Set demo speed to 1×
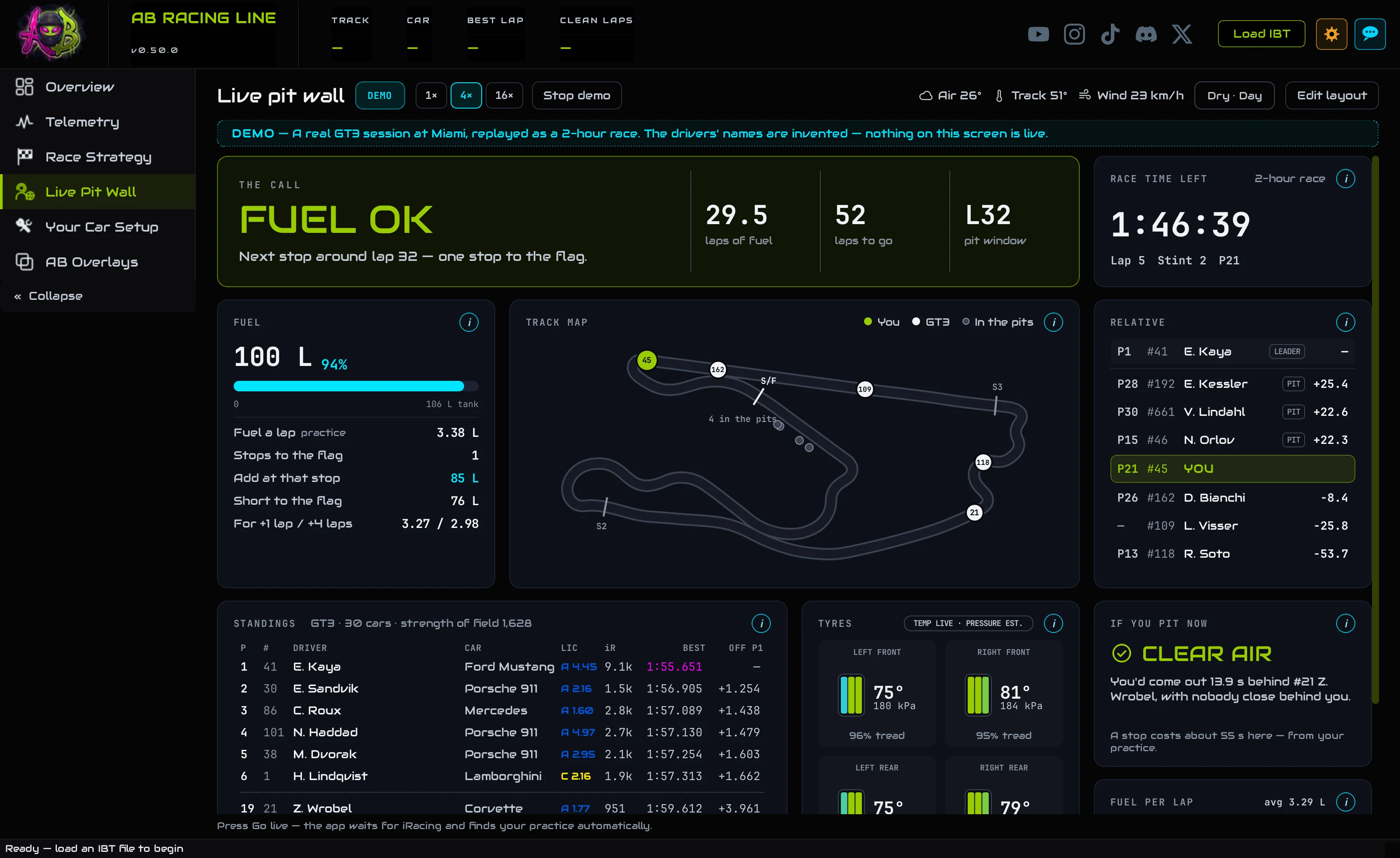The width and height of the screenshot is (1400, 858). click(x=431, y=95)
